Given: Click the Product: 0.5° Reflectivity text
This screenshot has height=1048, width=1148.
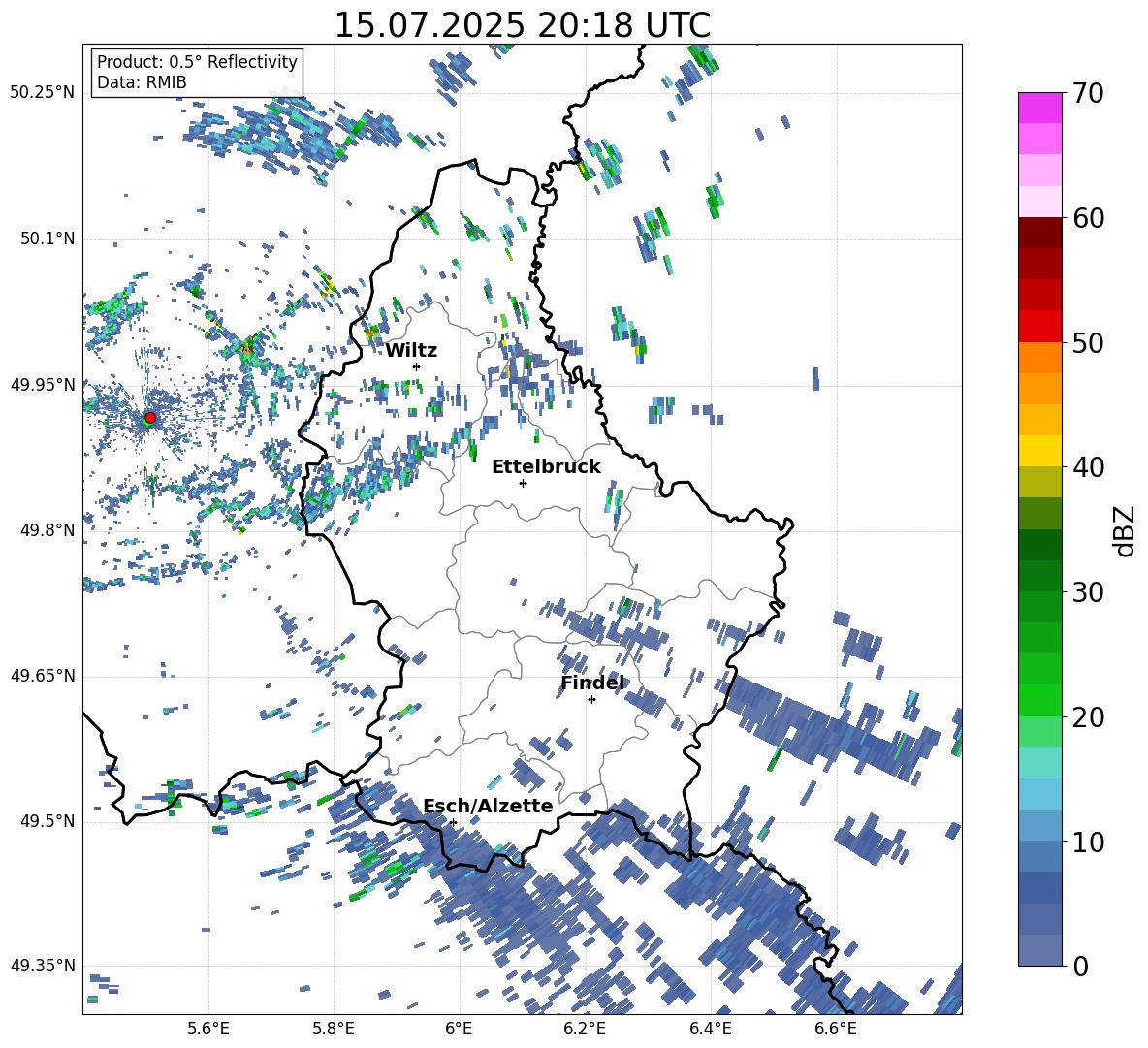Looking at the screenshot, I should [197, 61].
